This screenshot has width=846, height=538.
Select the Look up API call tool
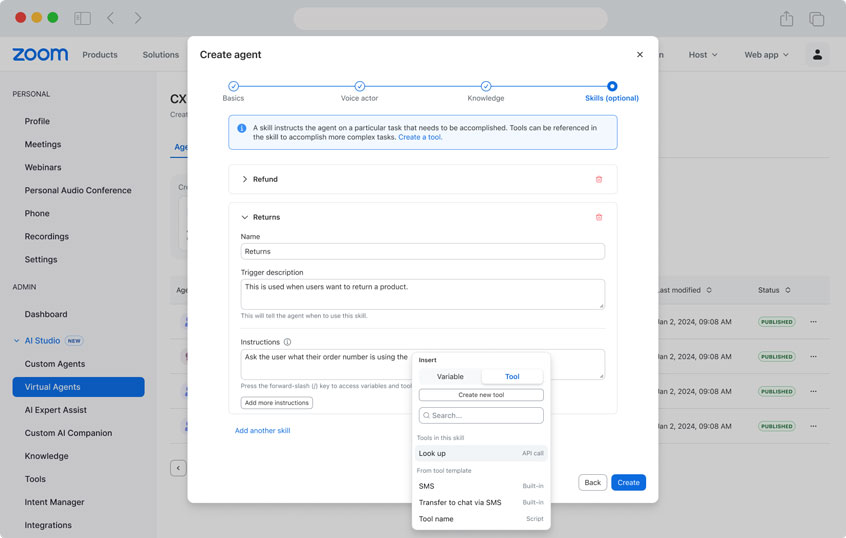(481, 453)
